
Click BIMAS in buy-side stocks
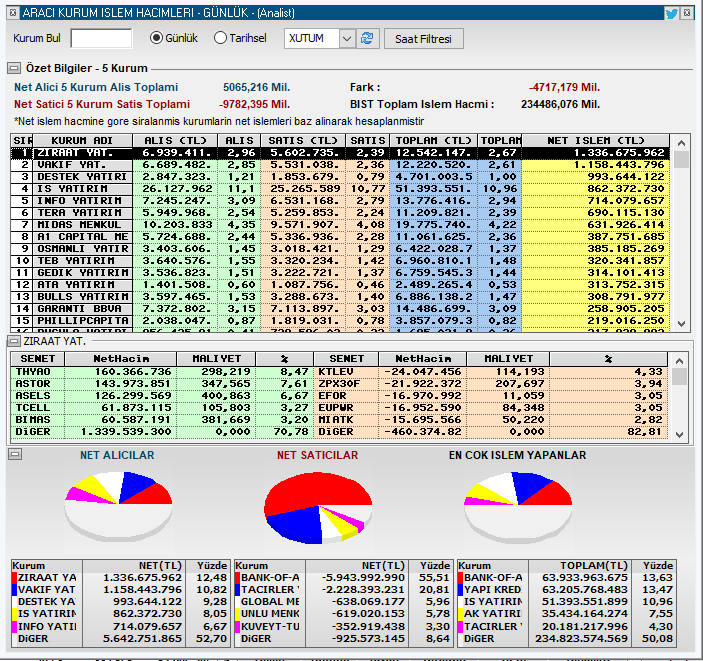click(x=33, y=420)
